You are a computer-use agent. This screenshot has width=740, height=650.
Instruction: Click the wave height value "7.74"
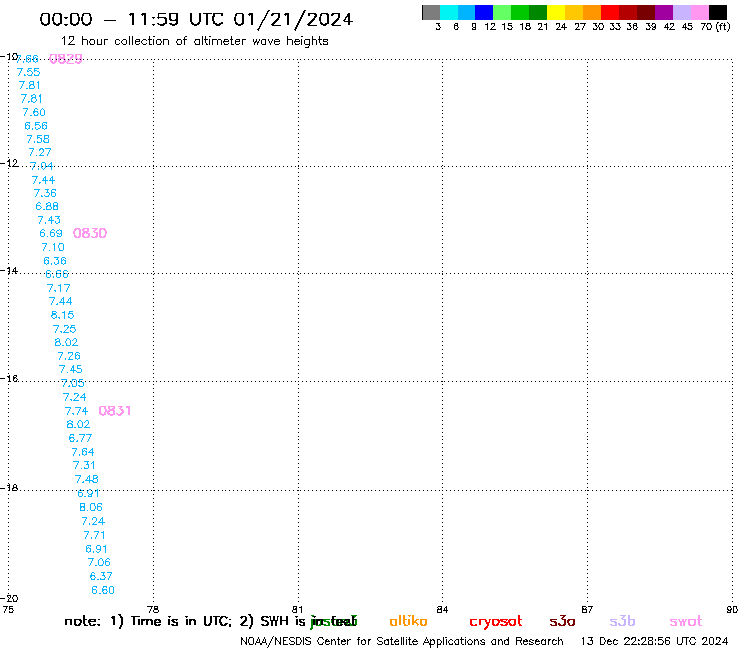[76, 411]
